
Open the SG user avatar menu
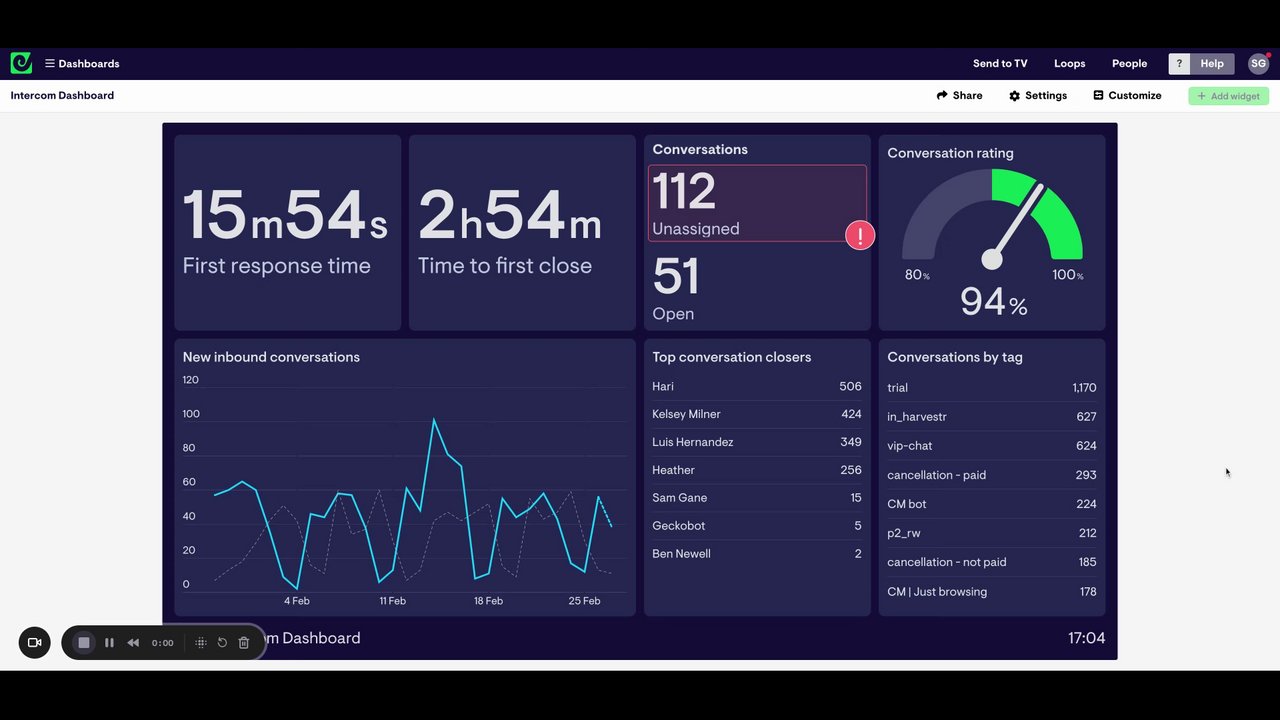(1258, 63)
